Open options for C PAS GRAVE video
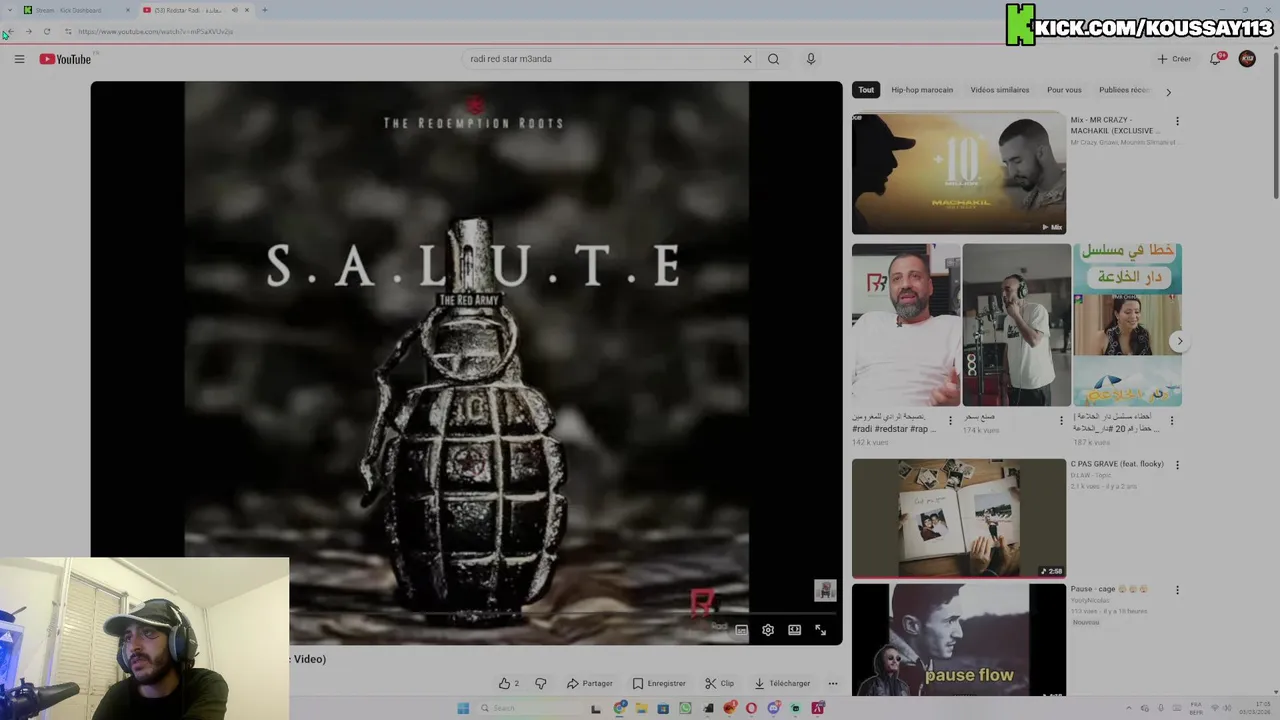Image resolution: width=1280 pixels, height=720 pixels. point(1177,465)
